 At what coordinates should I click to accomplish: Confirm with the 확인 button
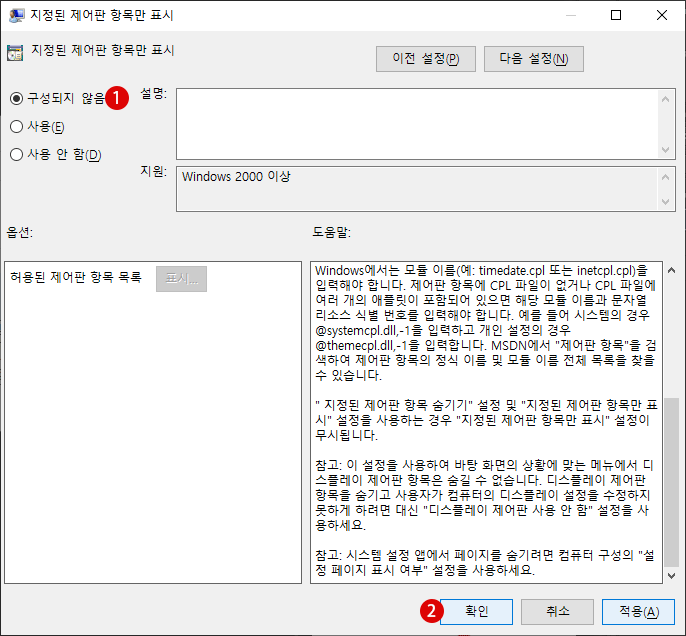[x=476, y=612]
